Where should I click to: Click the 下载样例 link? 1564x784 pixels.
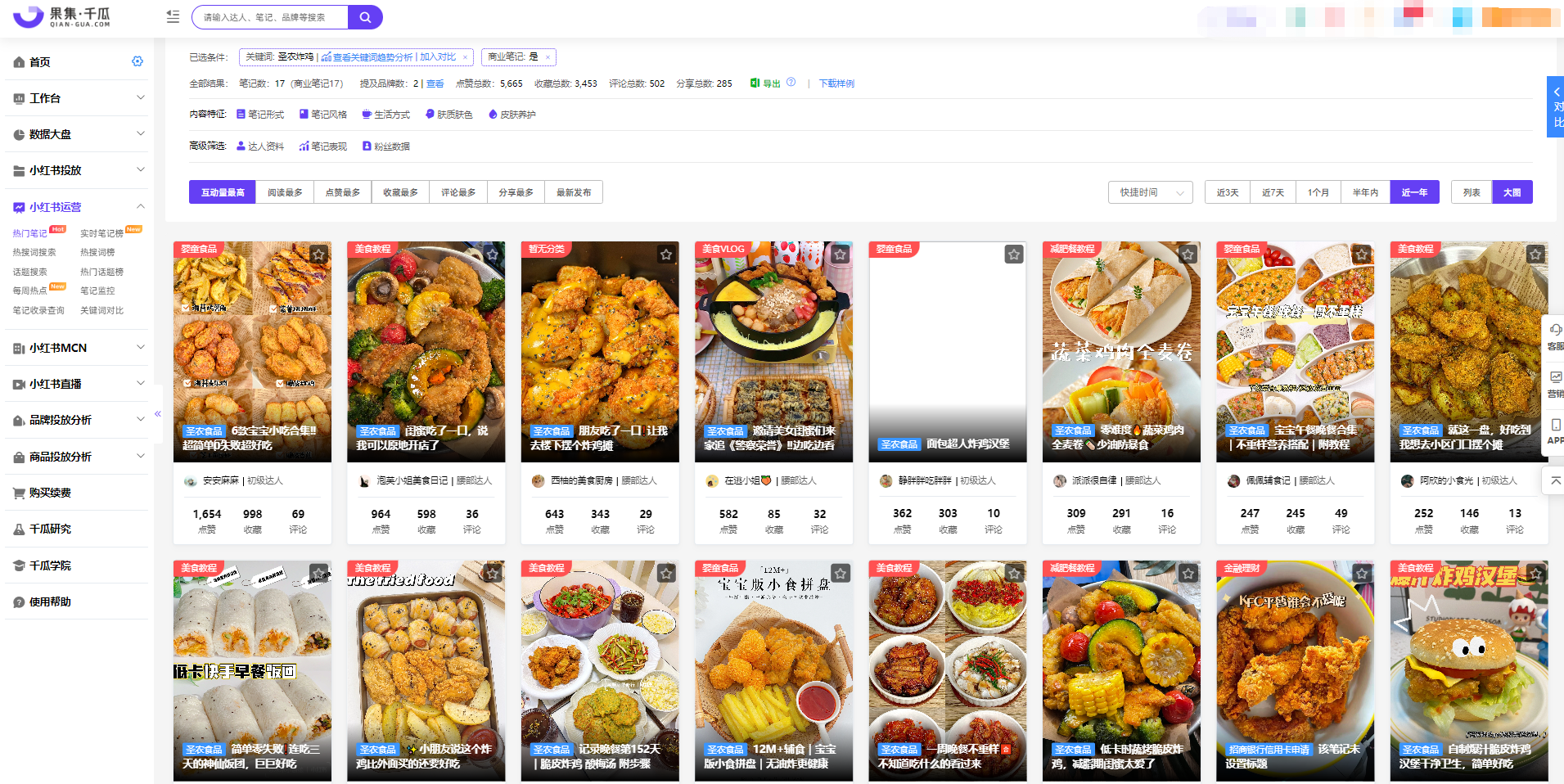[836, 83]
